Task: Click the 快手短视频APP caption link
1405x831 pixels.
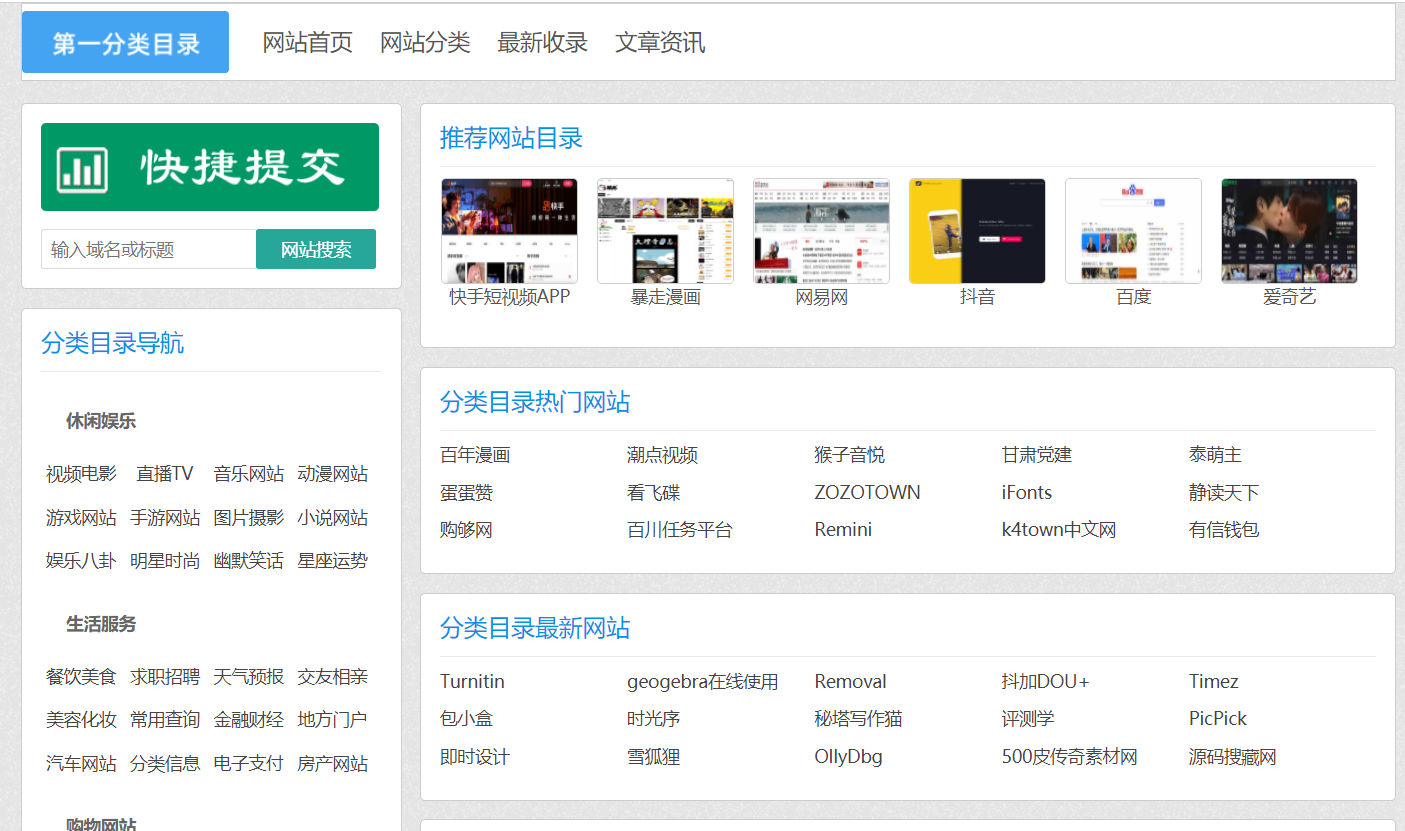Action: 509,297
